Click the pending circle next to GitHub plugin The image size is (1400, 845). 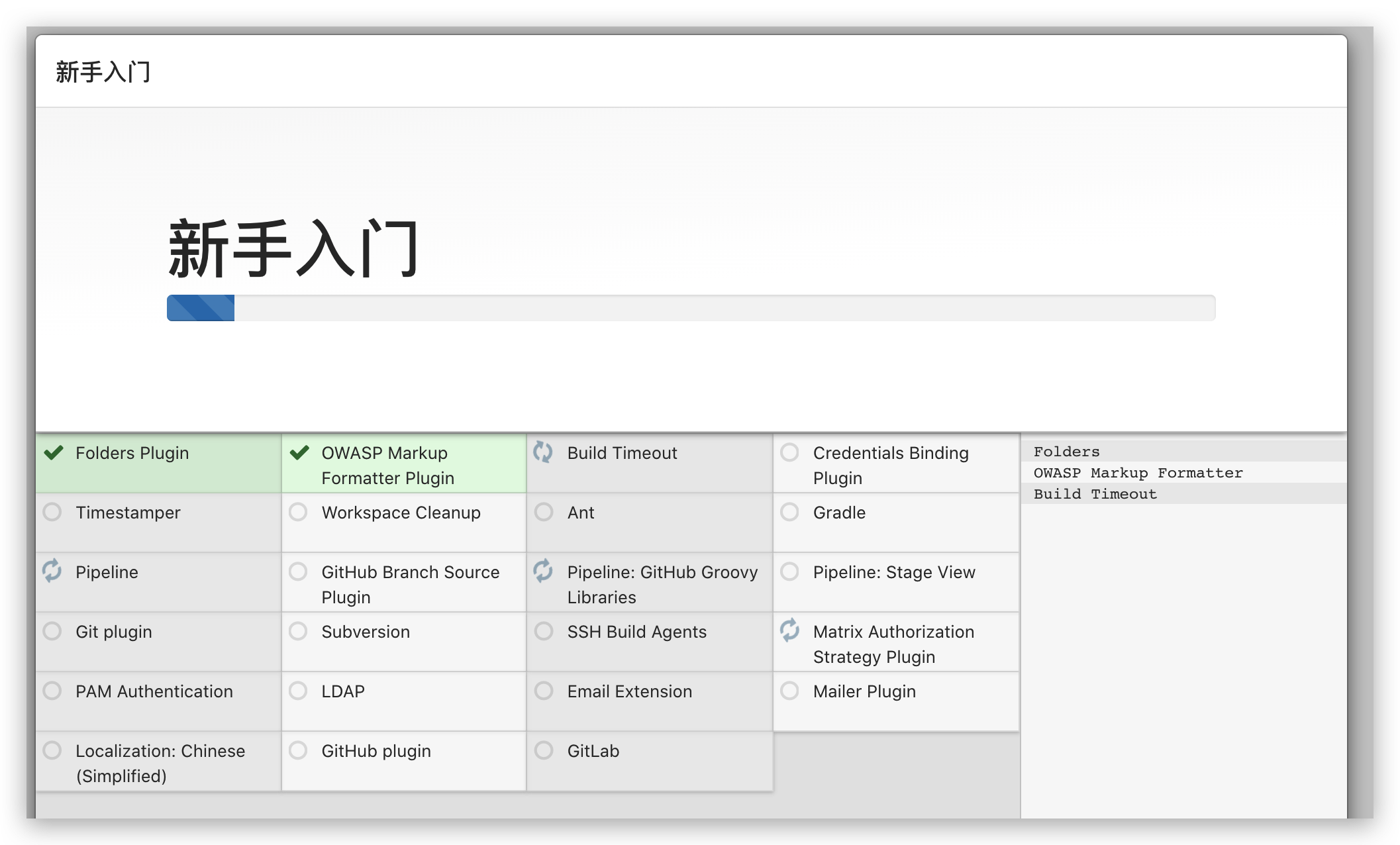click(298, 750)
